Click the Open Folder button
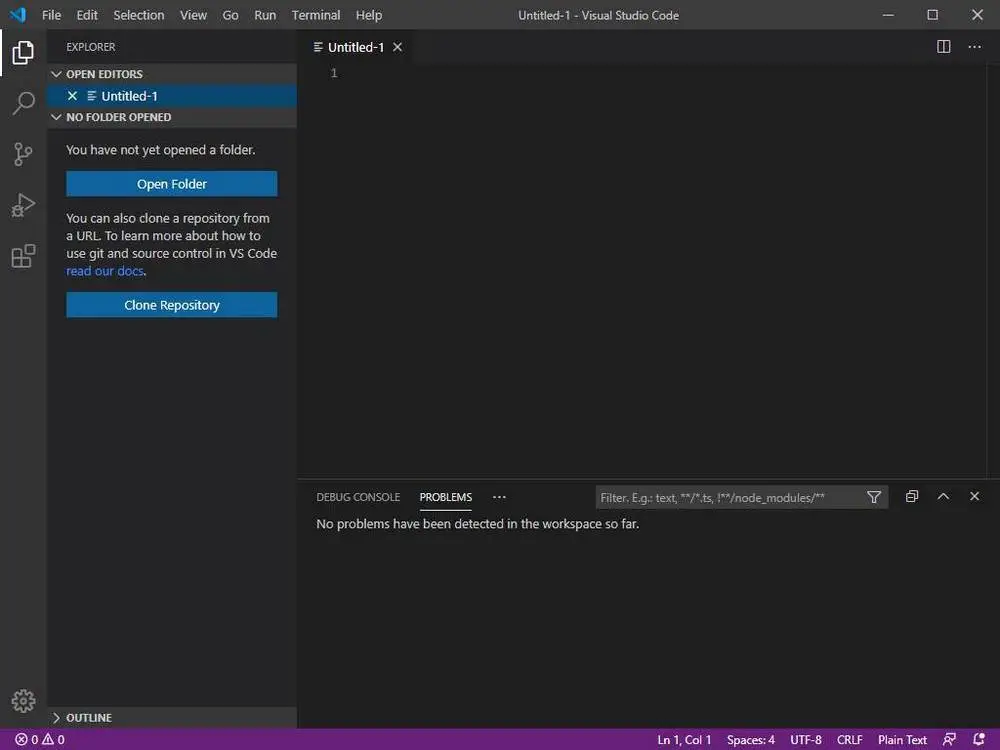Image resolution: width=1000 pixels, height=750 pixels. tap(172, 184)
